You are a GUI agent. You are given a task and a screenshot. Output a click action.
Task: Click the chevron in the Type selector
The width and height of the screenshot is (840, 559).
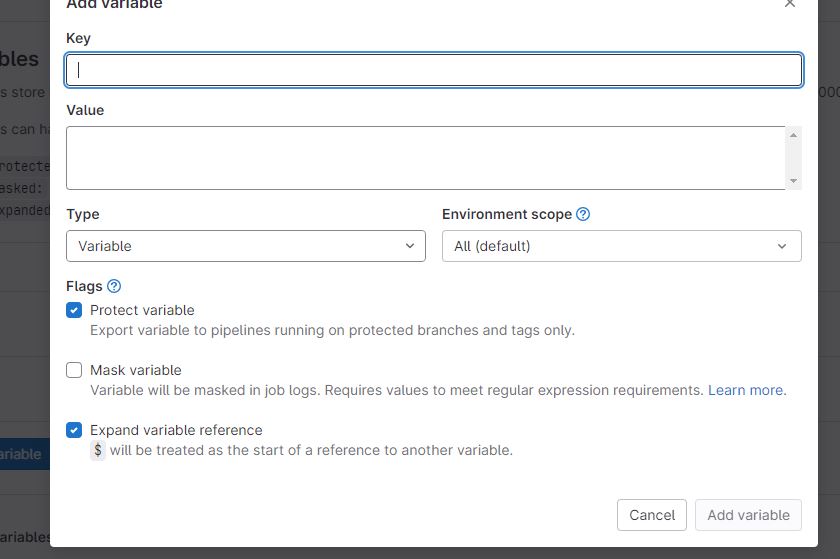pyautogui.click(x=410, y=246)
